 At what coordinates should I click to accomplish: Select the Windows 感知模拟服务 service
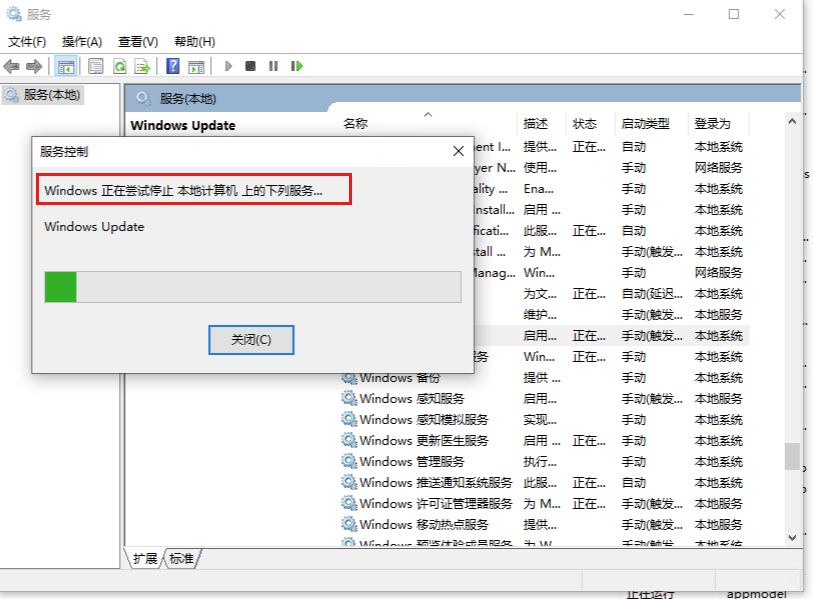tap(415, 420)
